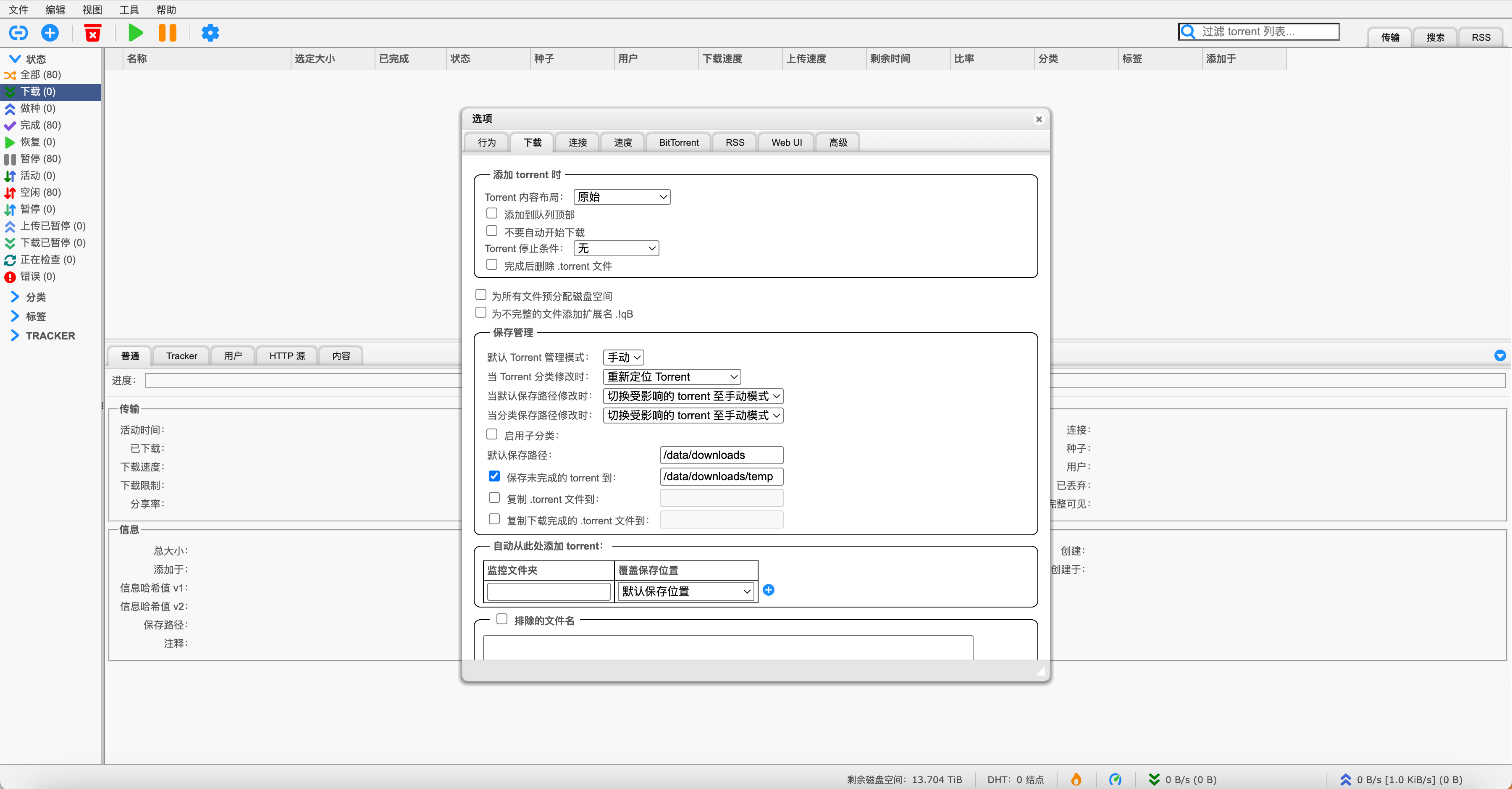Open options with the gear icon

click(210, 33)
